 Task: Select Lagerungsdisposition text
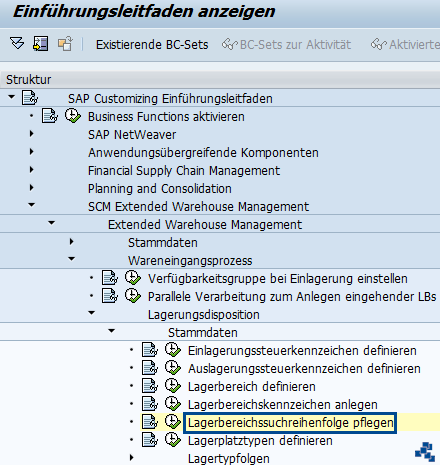(x=204, y=315)
